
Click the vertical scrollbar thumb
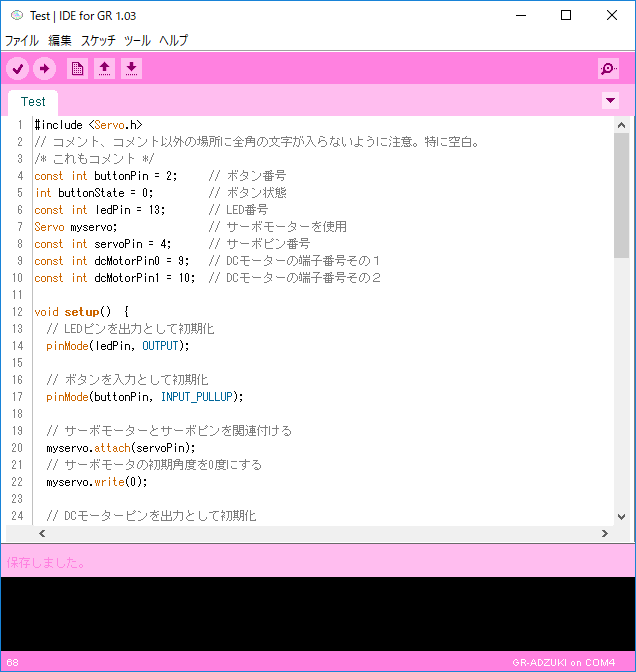pyautogui.click(x=621, y=195)
